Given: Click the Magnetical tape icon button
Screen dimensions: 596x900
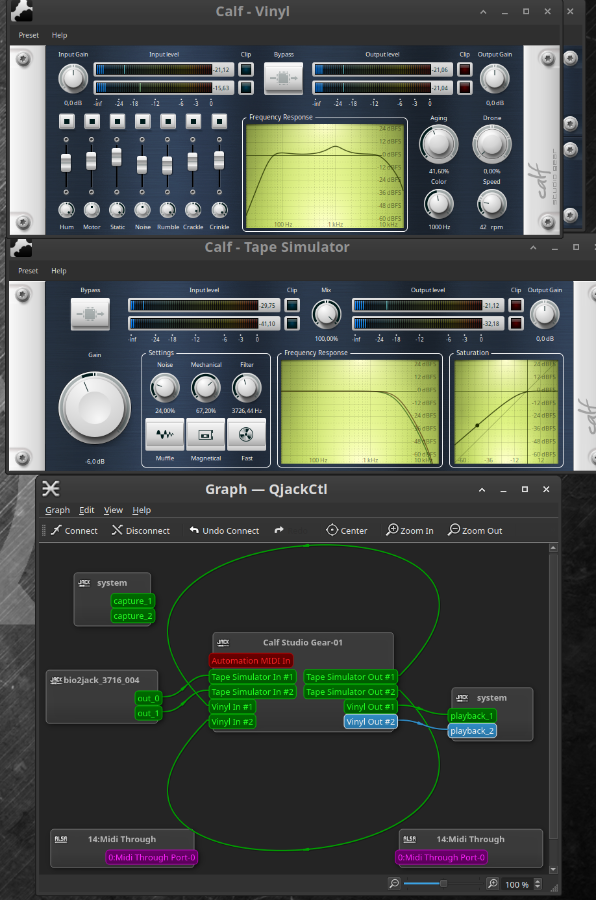Looking at the screenshot, I should [206, 435].
